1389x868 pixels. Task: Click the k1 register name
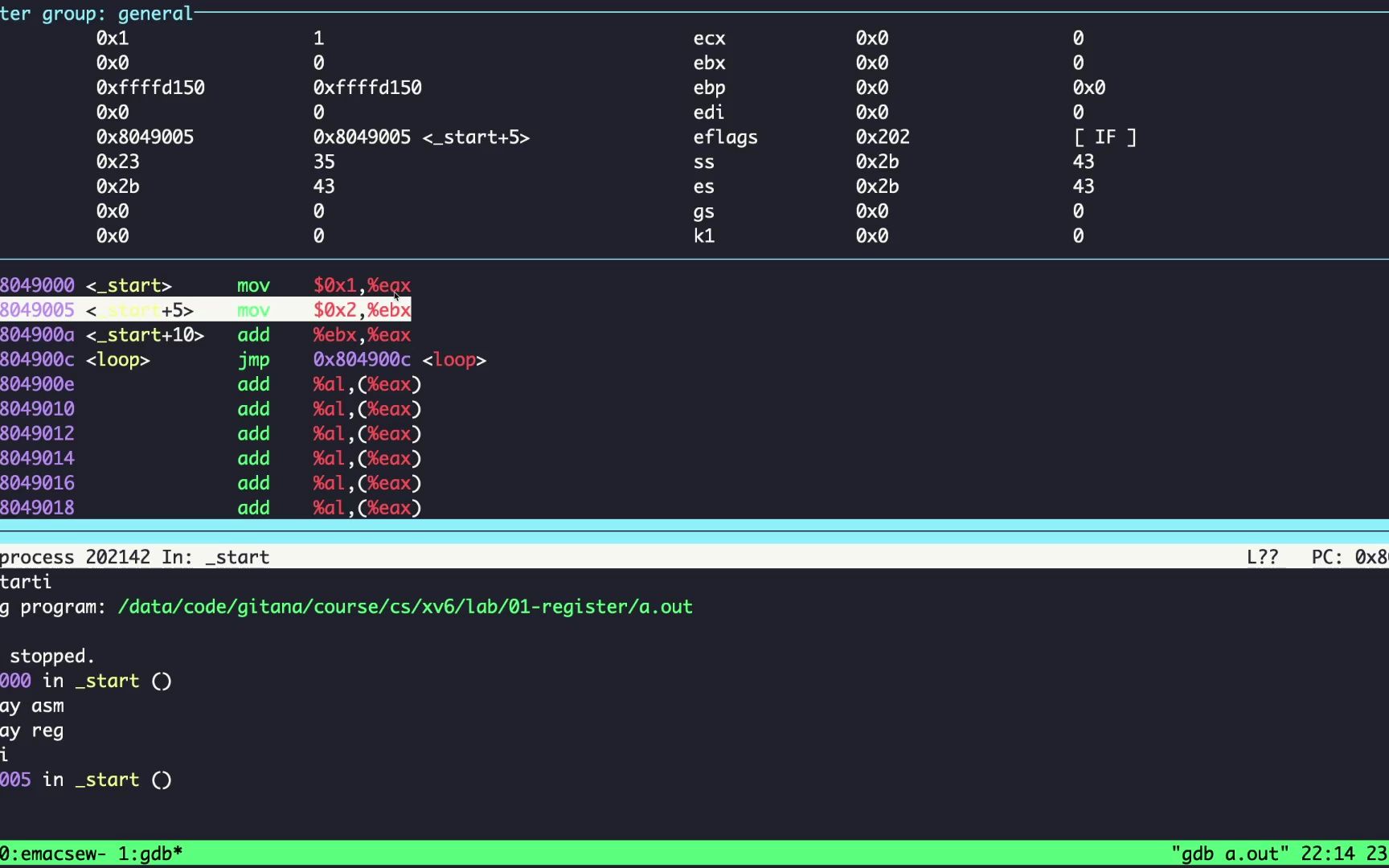pyautogui.click(x=703, y=236)
